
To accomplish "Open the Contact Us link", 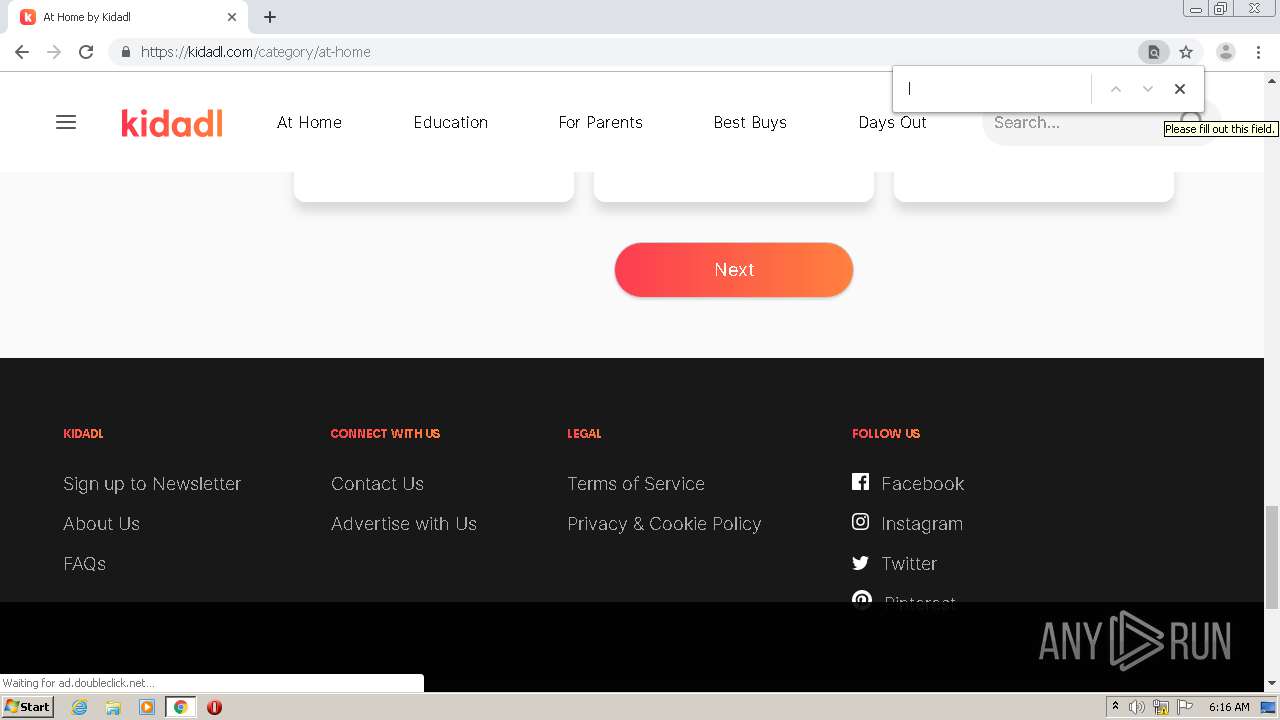I will (377, 484).
